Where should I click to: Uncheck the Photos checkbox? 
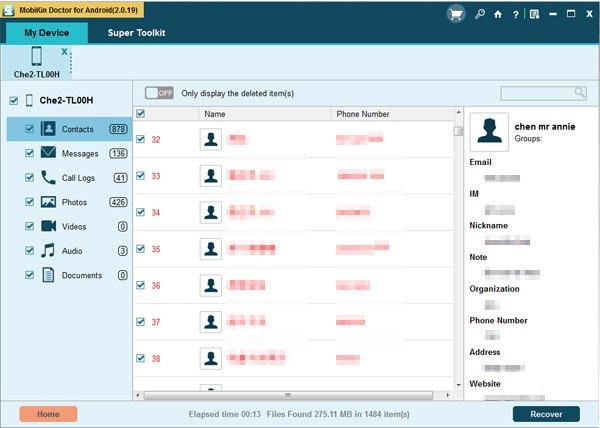point(29,202)
